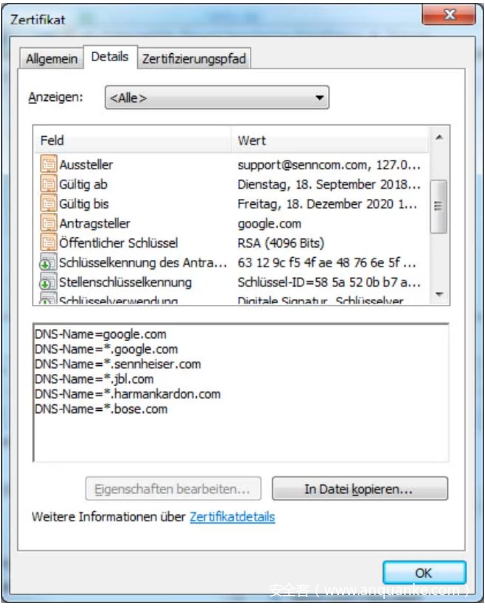Screen dimensions: 485x609
Task: Select the Gültig bis field icon
Action: pos(49,204)
